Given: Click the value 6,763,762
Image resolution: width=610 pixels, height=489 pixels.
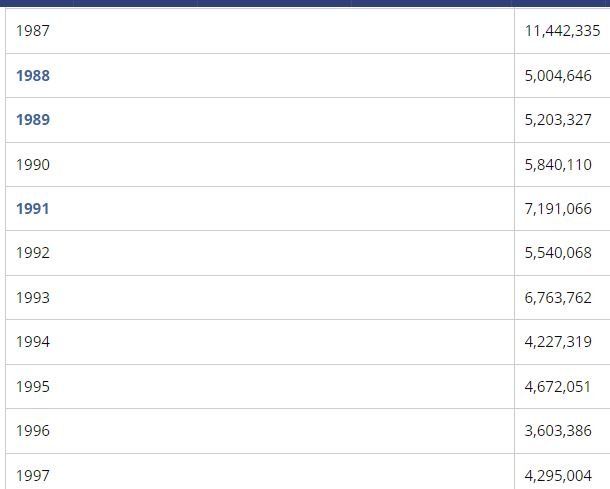Looking at the screenshot, I should (x=558, y=298).
